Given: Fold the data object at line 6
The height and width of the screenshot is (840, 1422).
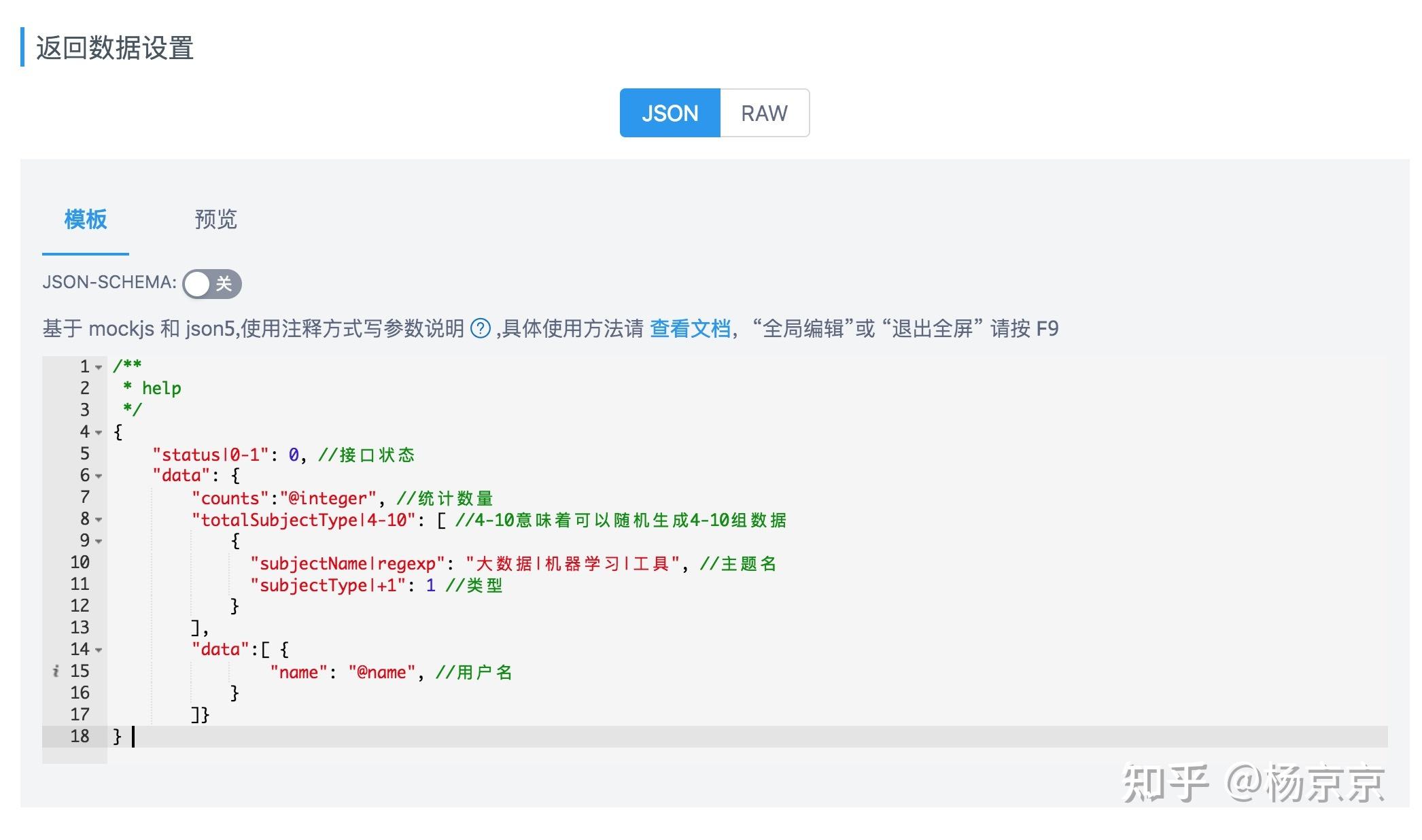Looking at the screenshot, I should point(99,476).
